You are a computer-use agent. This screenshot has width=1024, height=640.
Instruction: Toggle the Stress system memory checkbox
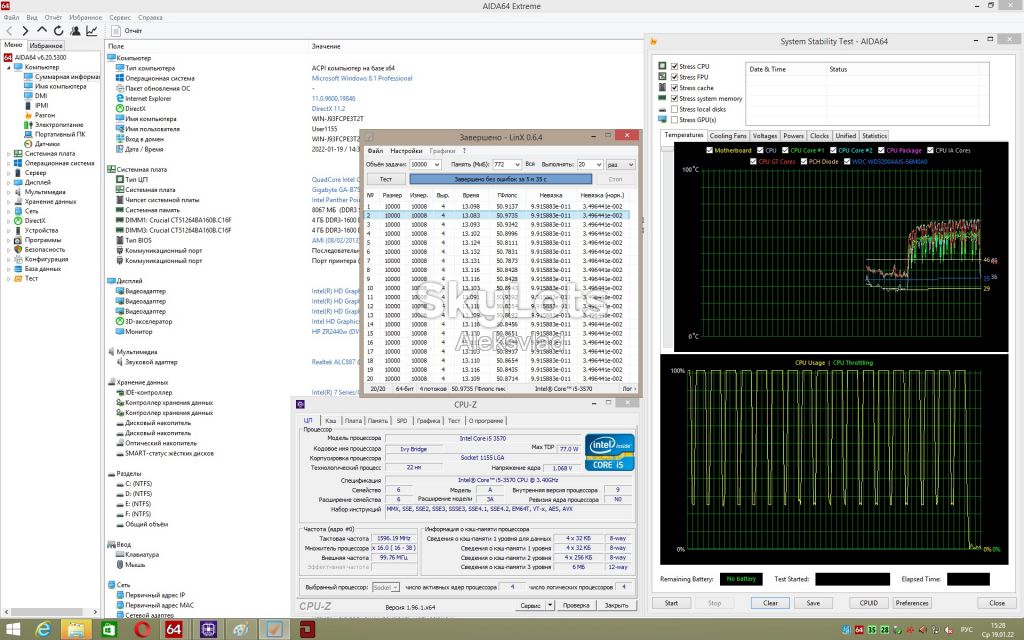[x=675, y=99]
